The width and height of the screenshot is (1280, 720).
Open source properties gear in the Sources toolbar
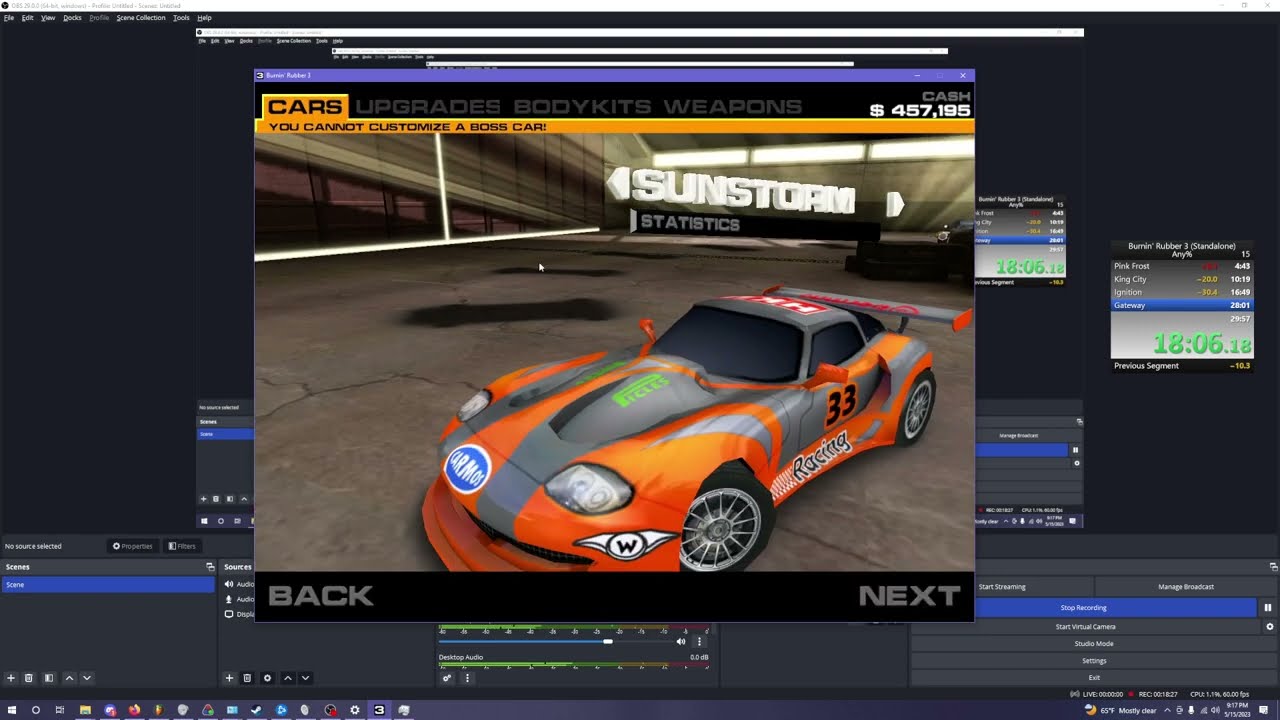pos(267,678)
